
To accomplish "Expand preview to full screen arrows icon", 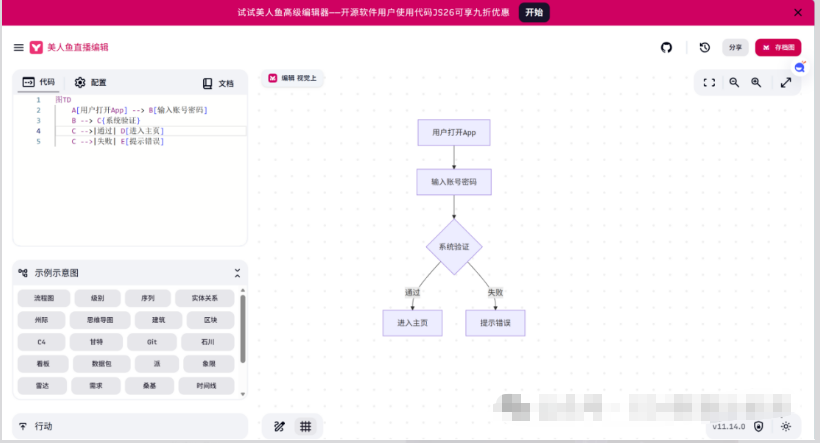I will pyautogui.click(x=786, y=83).
